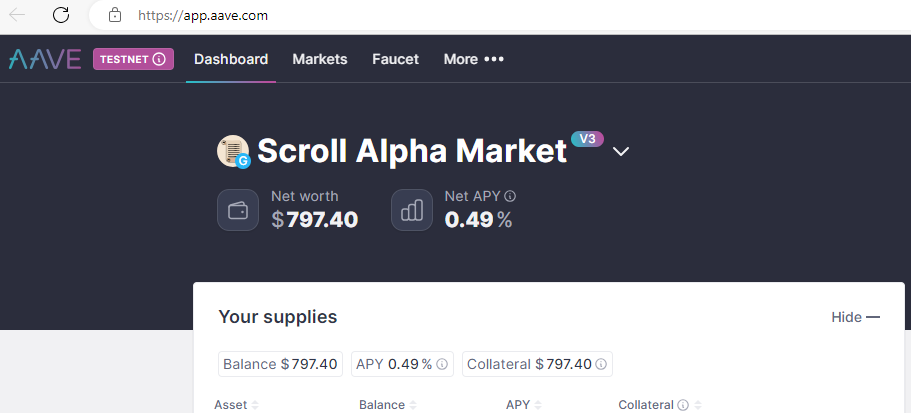
Task: Click the Net APY info icon
Action: pos(510,197)
